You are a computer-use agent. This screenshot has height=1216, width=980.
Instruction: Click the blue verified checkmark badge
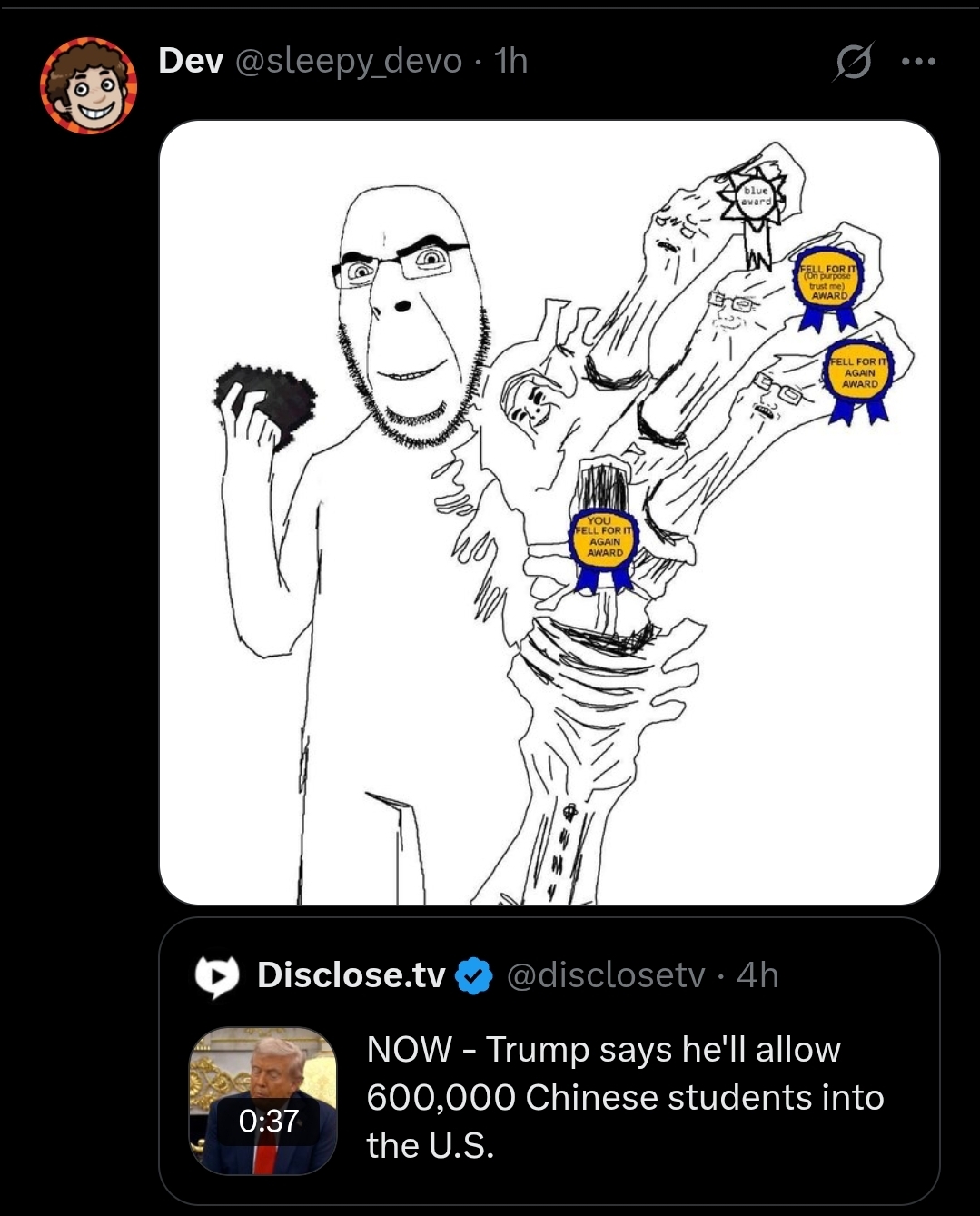pyautogui.click(x=473, y=976)
